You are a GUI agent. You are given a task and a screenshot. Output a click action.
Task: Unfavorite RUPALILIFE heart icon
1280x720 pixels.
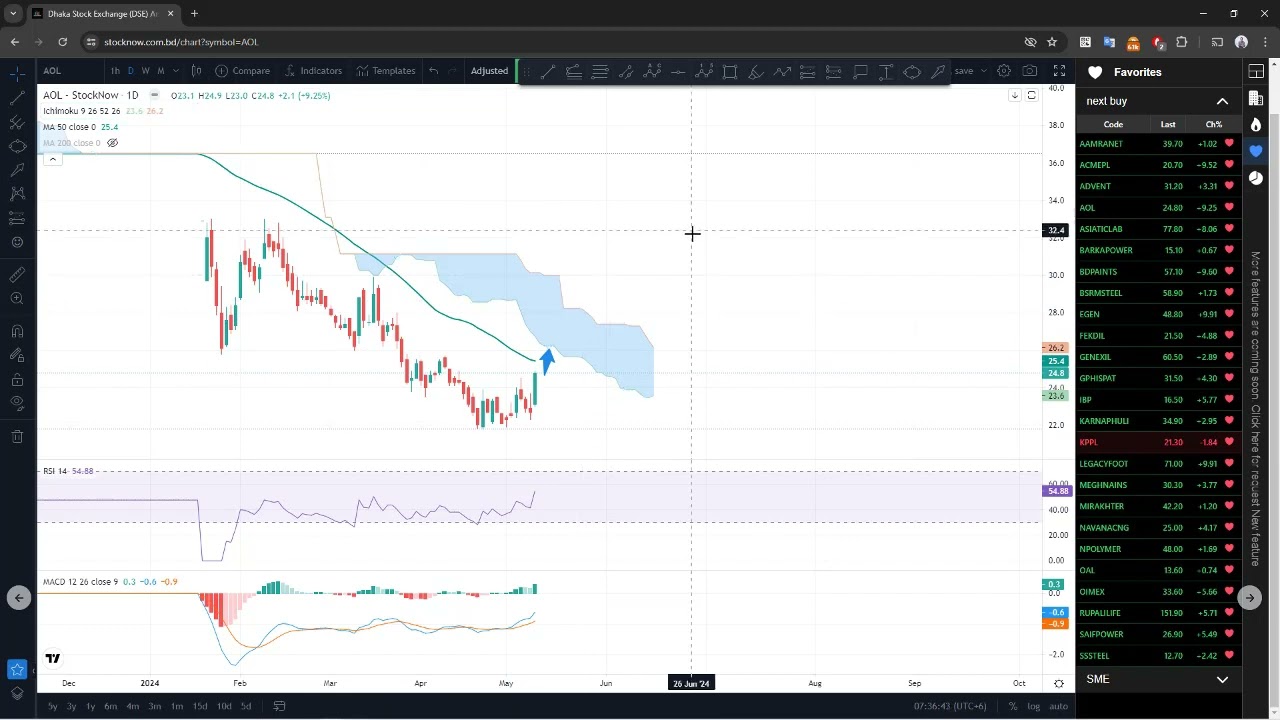pyautogui.click(x=1229, y=613)
